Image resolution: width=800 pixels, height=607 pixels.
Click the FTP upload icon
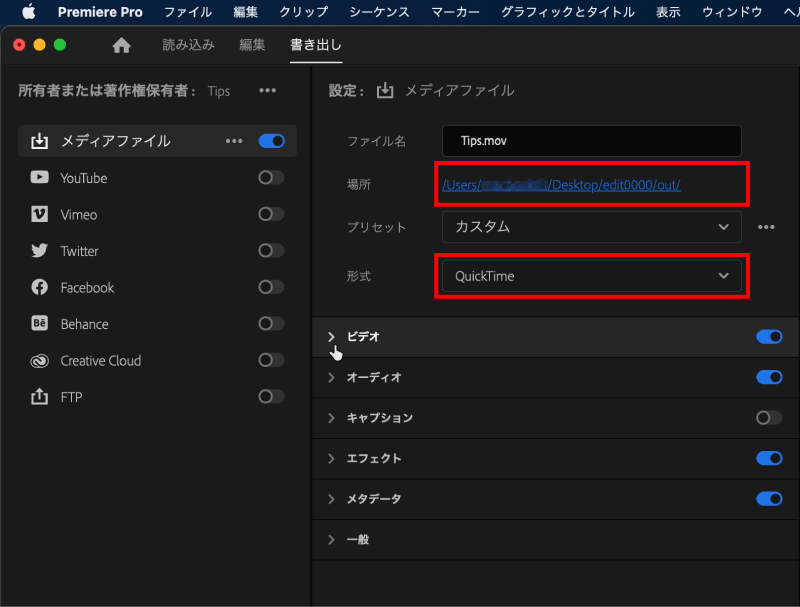[39, 396]
